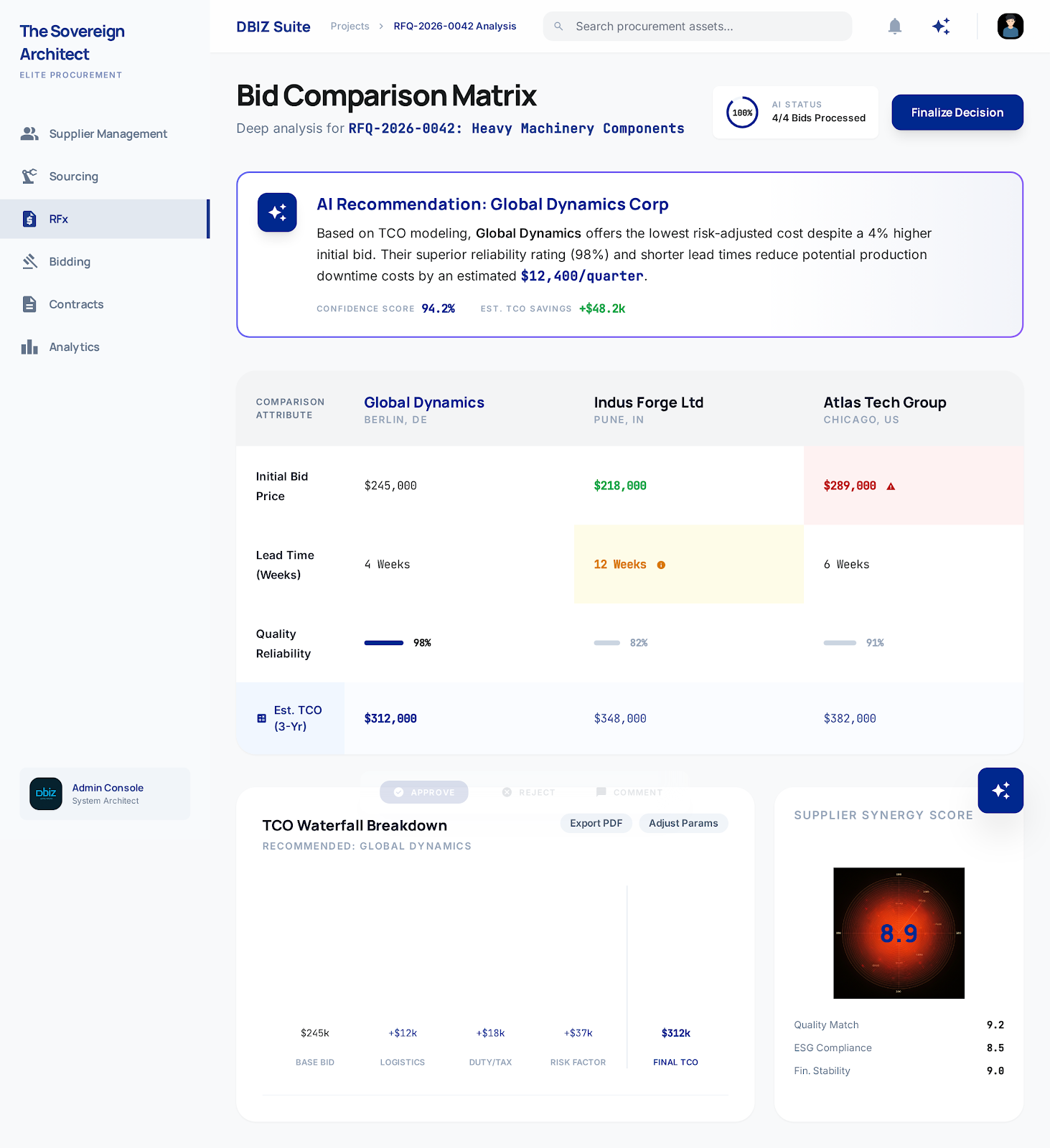Click the DBIZ Suite title
This screenshot has height=1148, width=1050.
click(x=273, y=27)
